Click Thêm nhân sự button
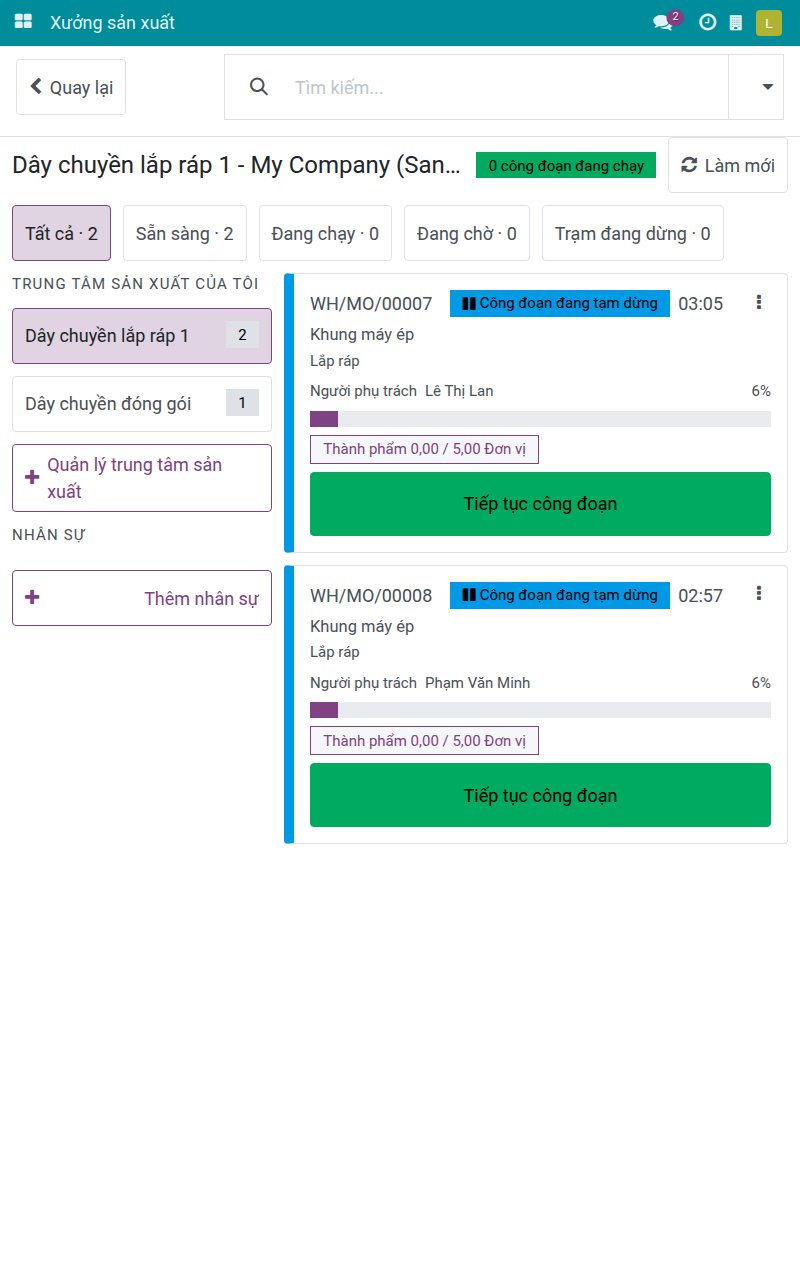Viewport: 800px width, 1280px height. coord(142,598)
